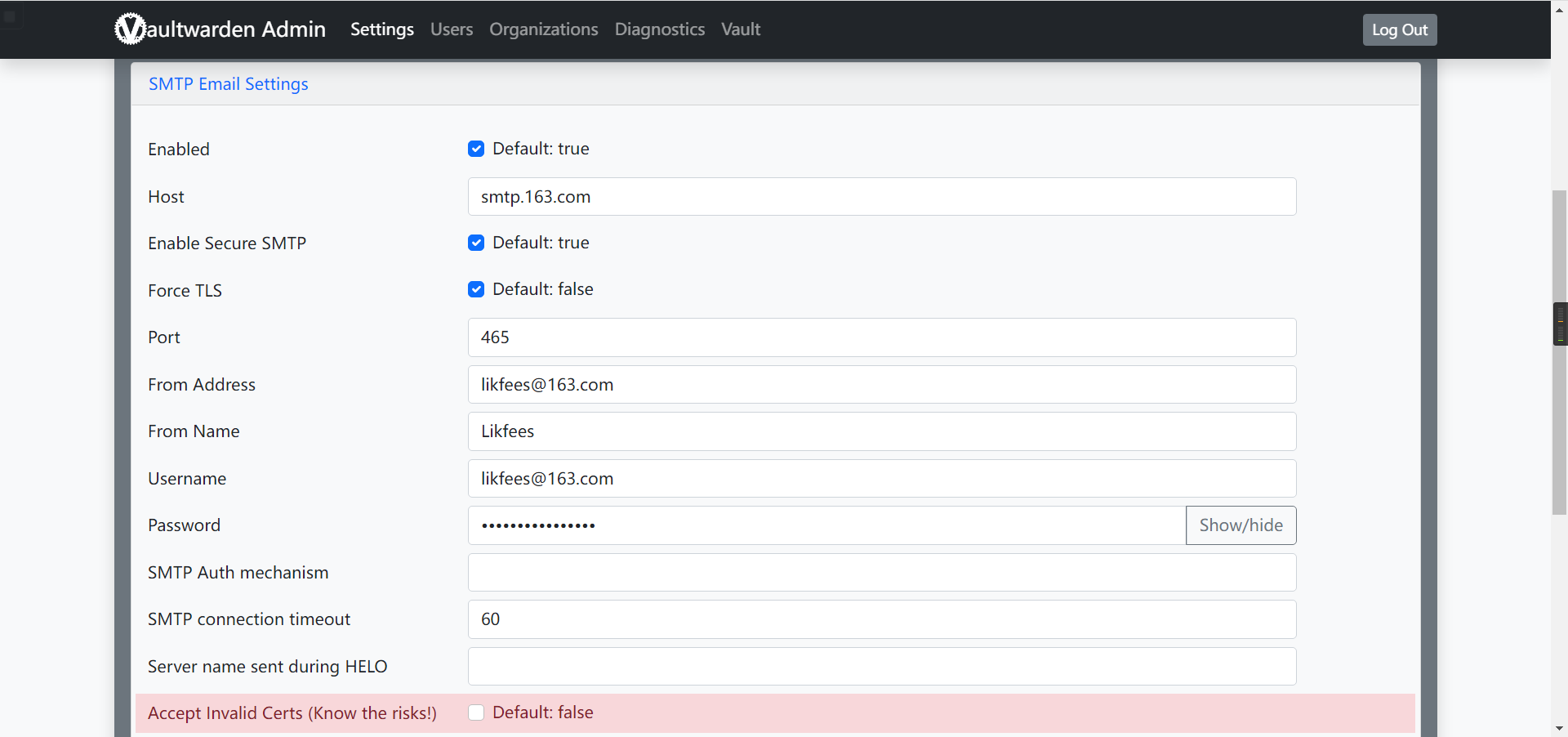Viewport: 1568px width, 737px height.
Task: Focus the SMTP Host input field
Action: pyautogui.click(x=881, y=197)
